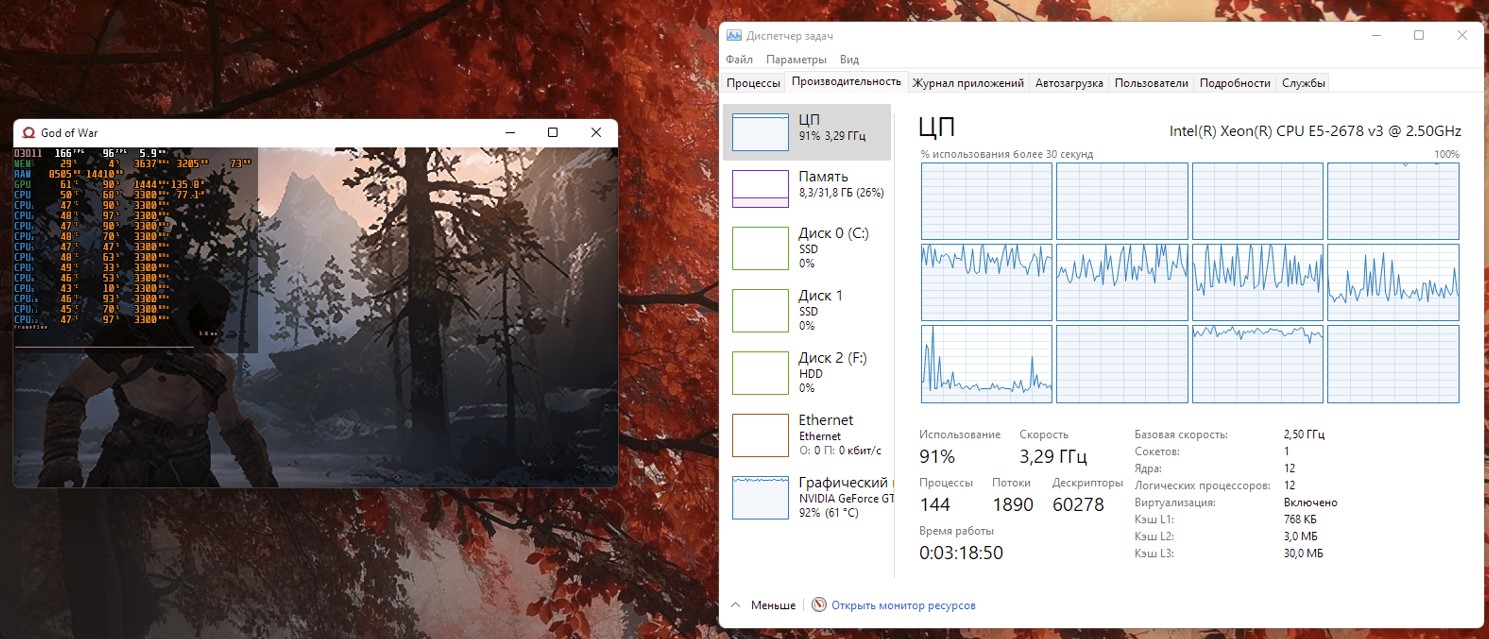This screenshot has width=1489, height=639.
Task: Click the Логических процессоров label
Action: coord(1203,485)
